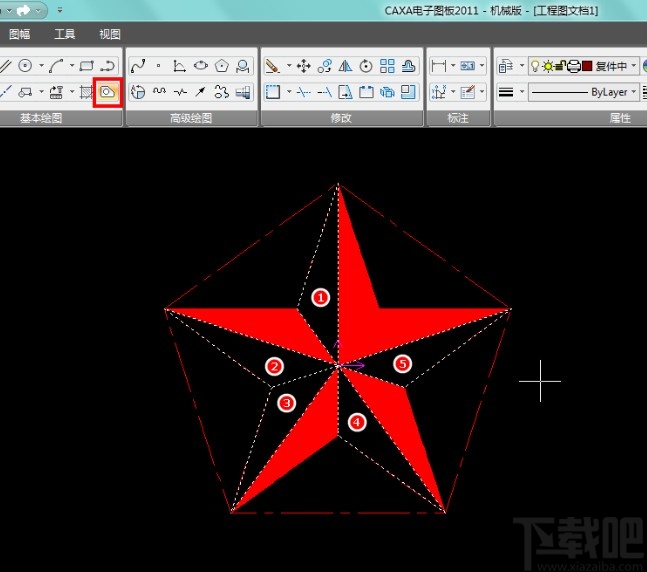Expand the layer name dropdown

(634, 66)
